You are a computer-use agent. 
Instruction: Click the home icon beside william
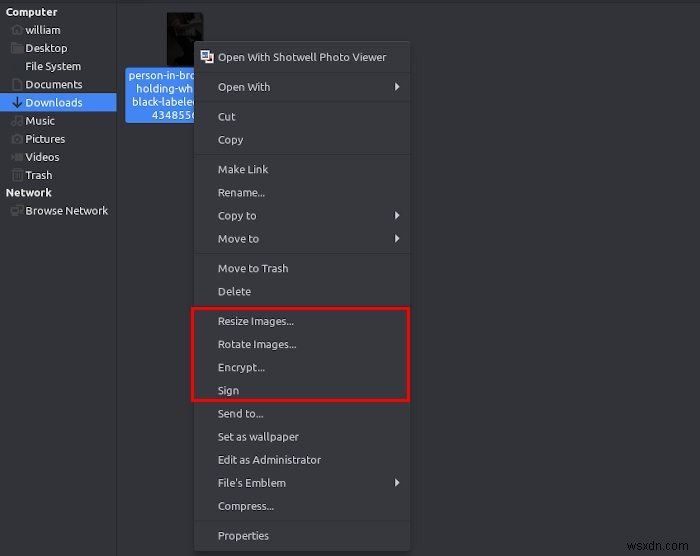pyautogui.click(x=17, y=30)
